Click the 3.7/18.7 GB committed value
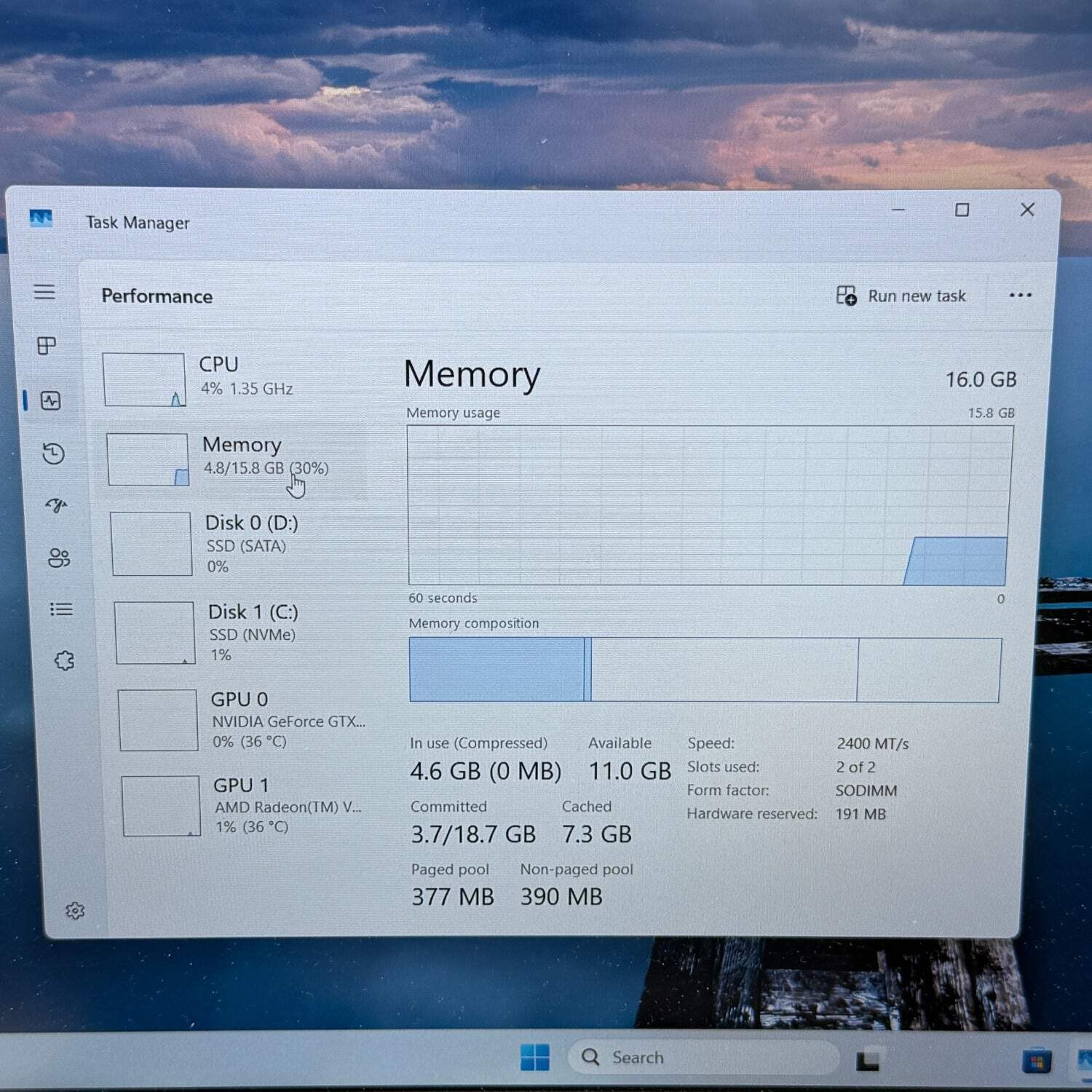Image resolution: width=1092 pixels, height=1092 pixels. pyautogui.click(x=473, y=834)
